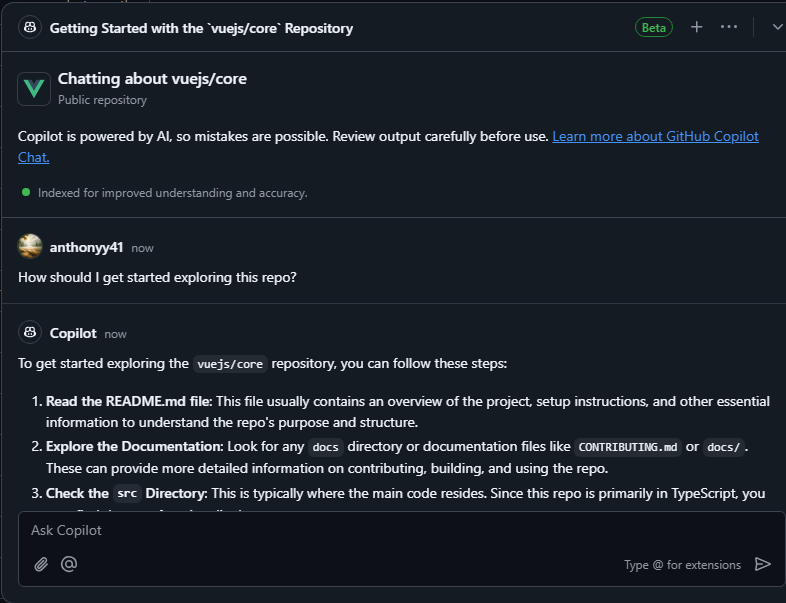Screen dimensions: 786x603
Task: Open the anthonyy41 username link
Action: (x=86, y=247)
